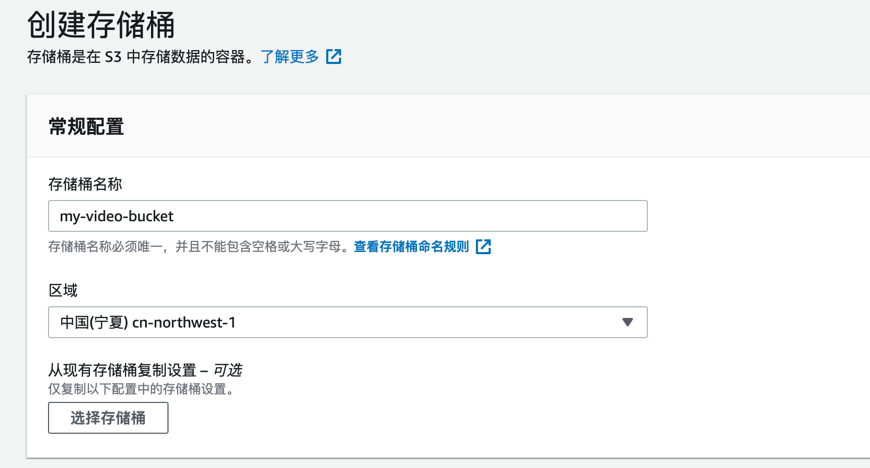Click the italic 可选 text
870x468 pixels.
tap(227, 370)
